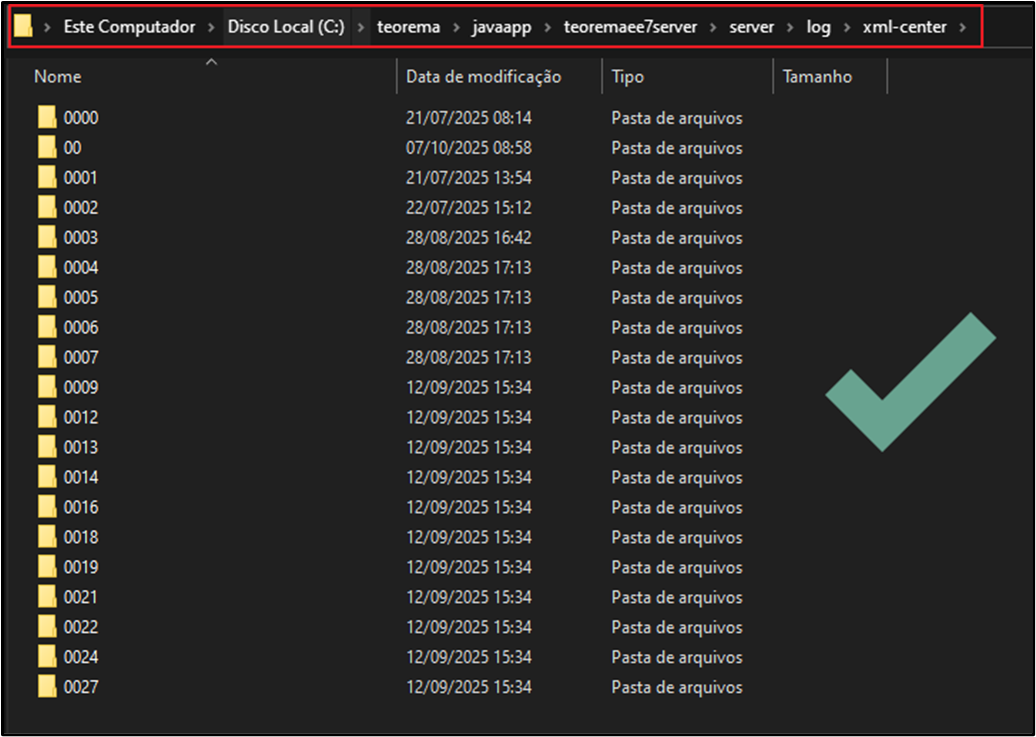Screen dimensions: 1036x737
Task: Click the folder icon of 0002
Action: (x=47, y=208)
